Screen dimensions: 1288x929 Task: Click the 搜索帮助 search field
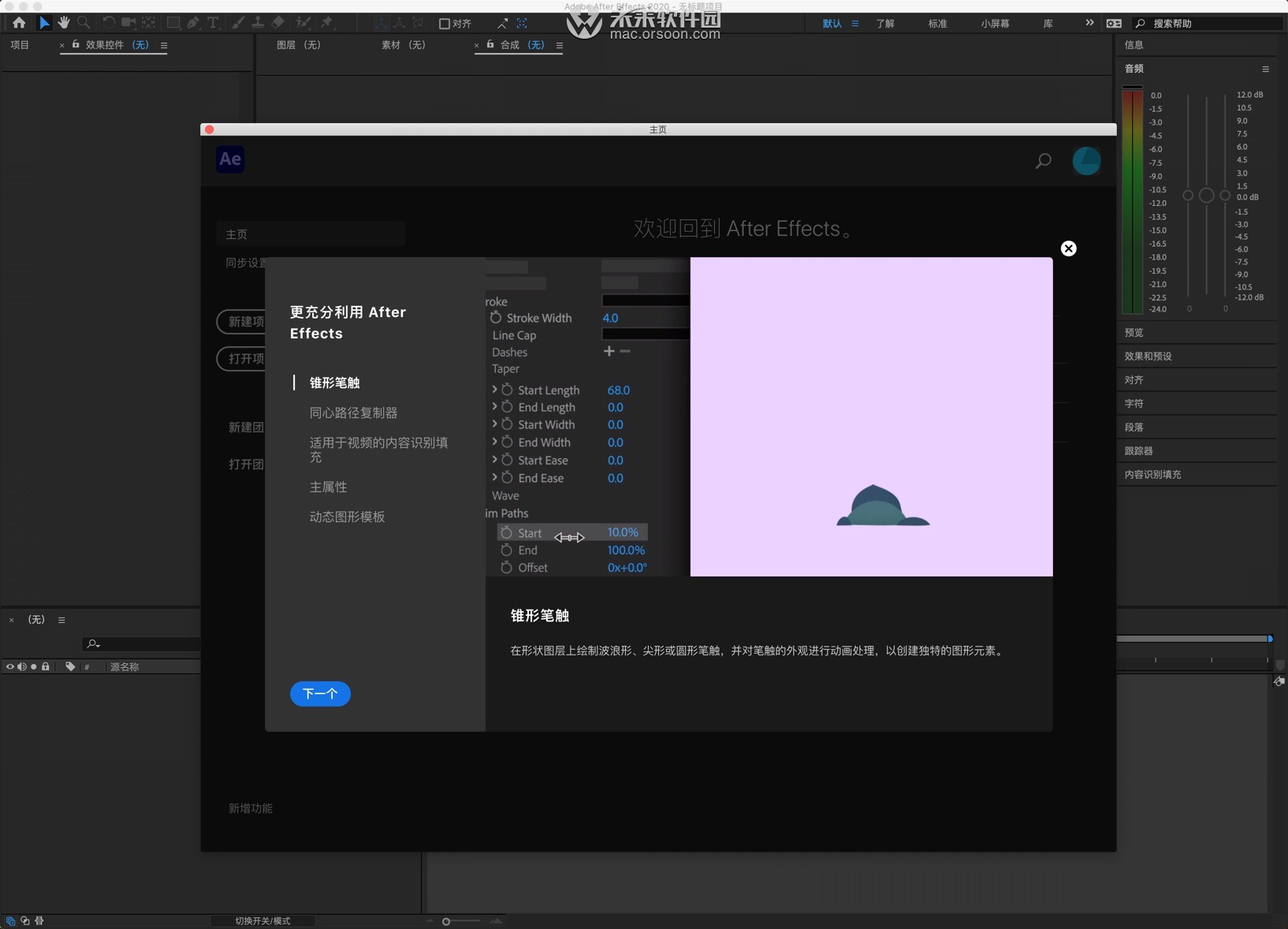[1207, 24]
